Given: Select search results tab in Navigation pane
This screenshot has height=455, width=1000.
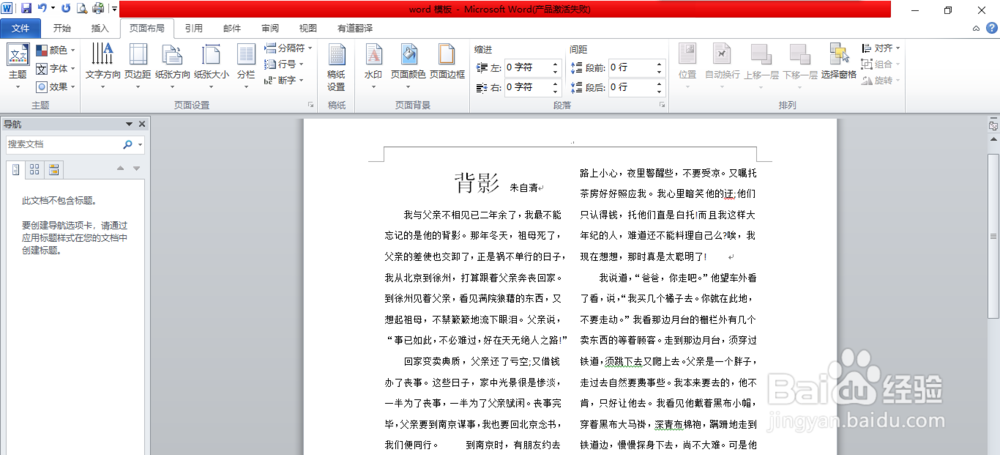Looking at the screenshot, I should point(54,169).
